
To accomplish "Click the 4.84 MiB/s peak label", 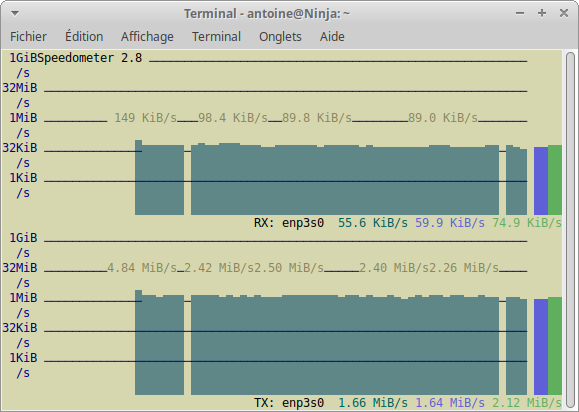I will (x=142, y=268).
